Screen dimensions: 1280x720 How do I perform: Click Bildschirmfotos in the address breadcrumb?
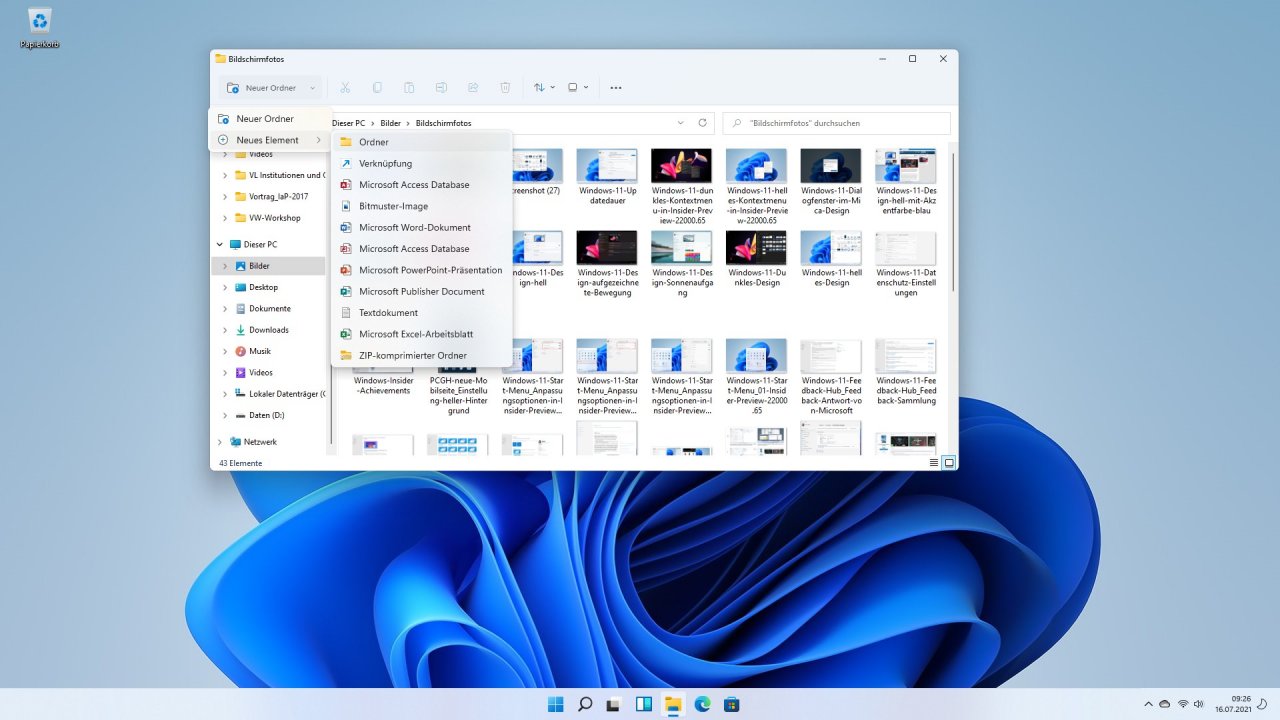pyautogui.click(x=443, y=123)
